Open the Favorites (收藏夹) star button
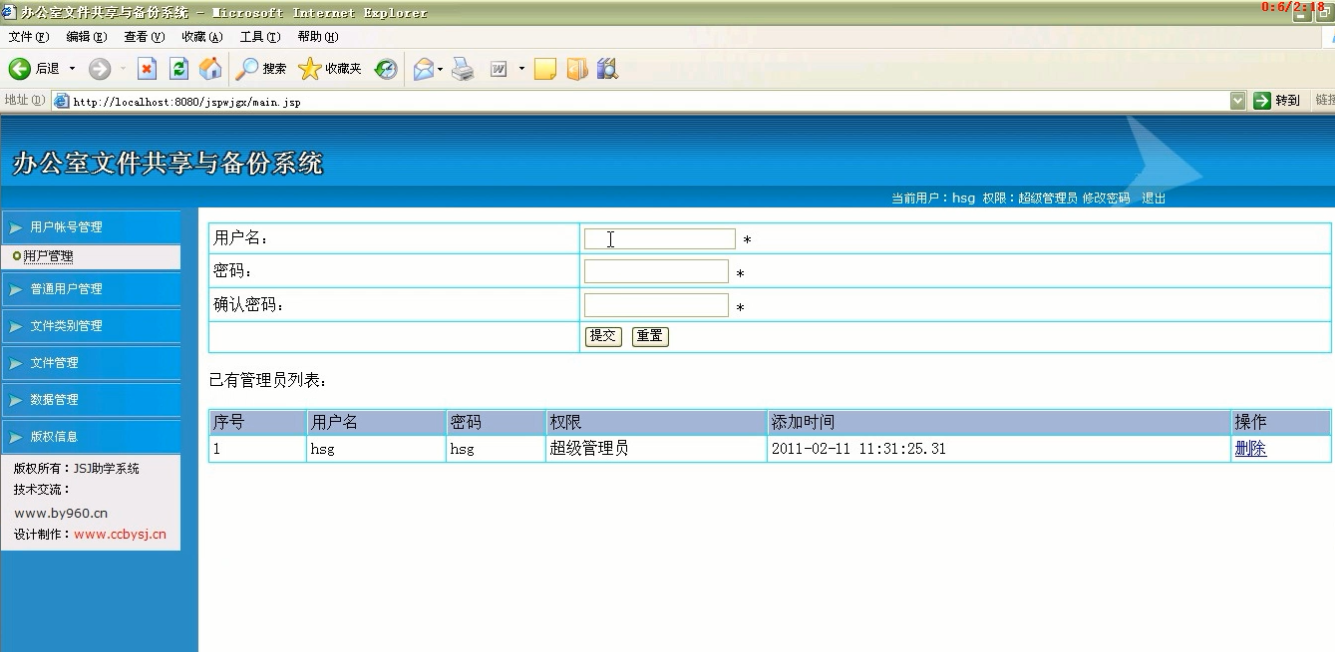Viewport: 1335px width, 652px height. tap(330, 69)
